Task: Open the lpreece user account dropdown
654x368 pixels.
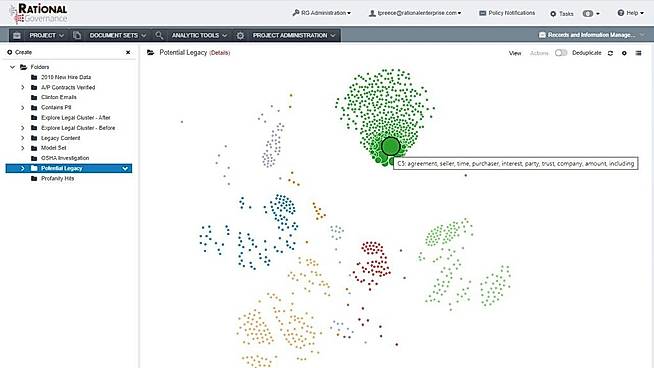Action: coord(415,13)
